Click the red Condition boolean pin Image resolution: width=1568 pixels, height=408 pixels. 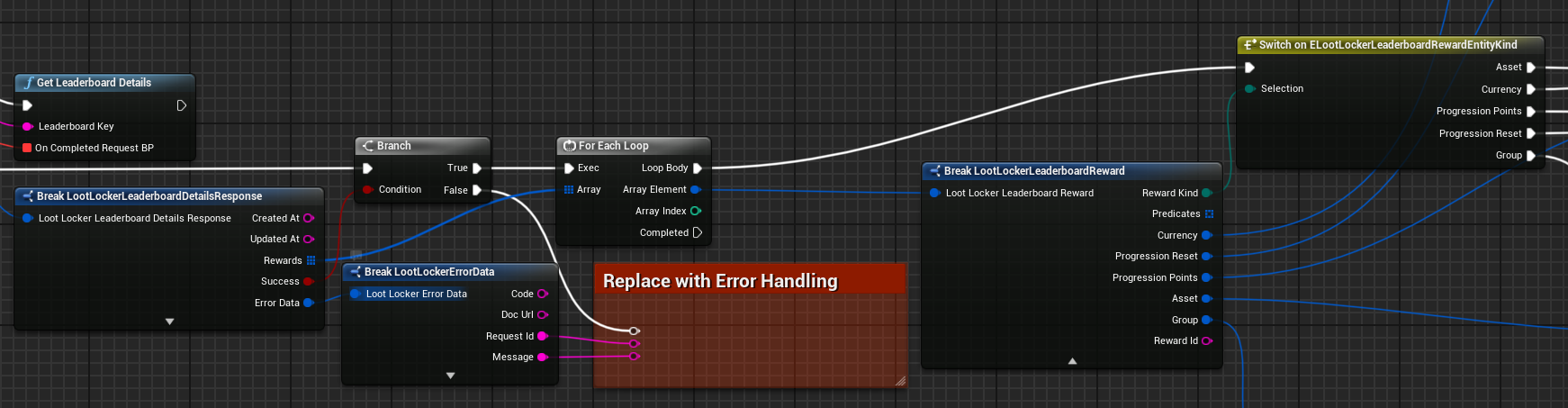(x=367, y=190)
